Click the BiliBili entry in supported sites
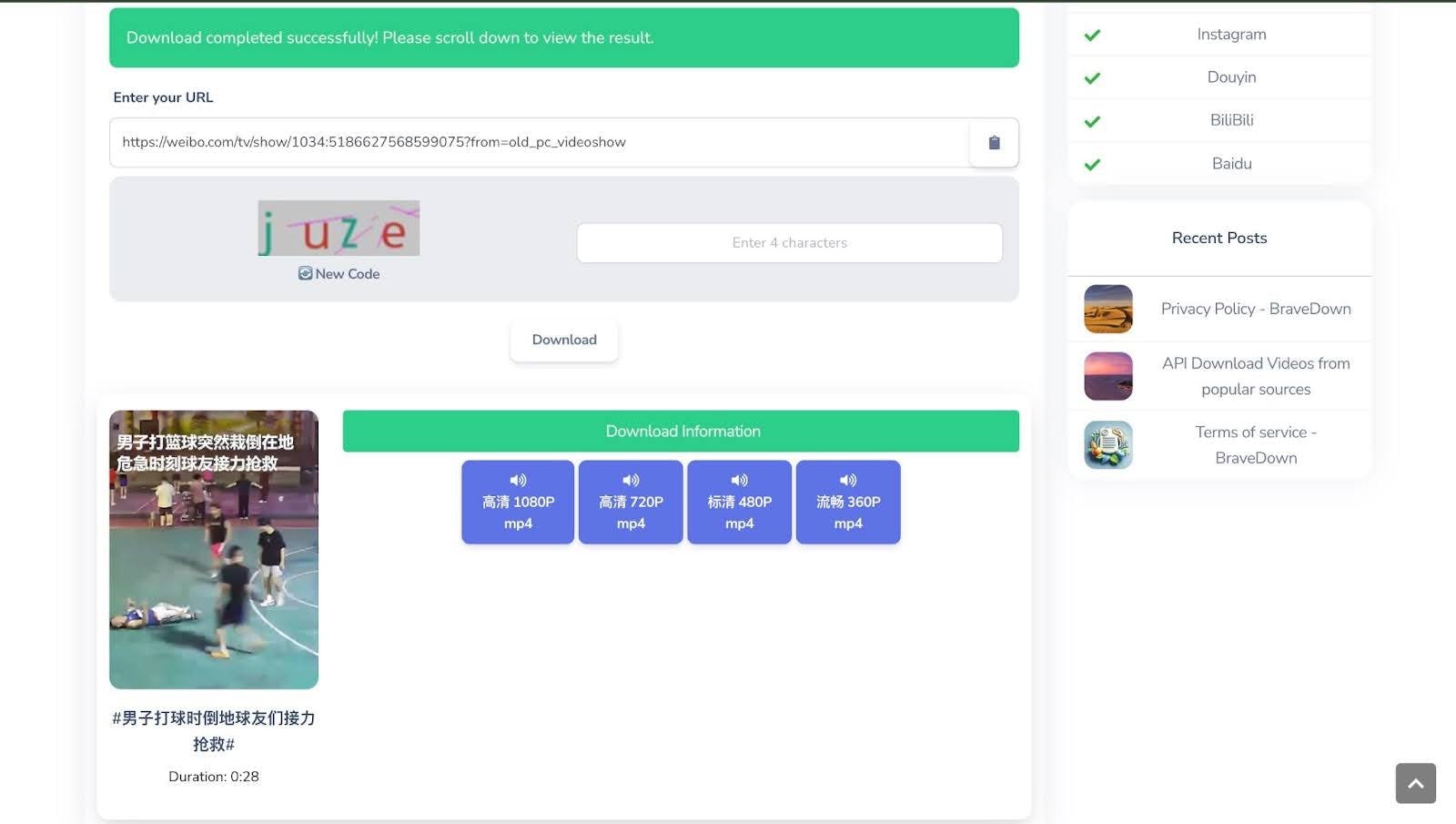The height and width of the screenshot is (824, 1456). pos(1231,120)
